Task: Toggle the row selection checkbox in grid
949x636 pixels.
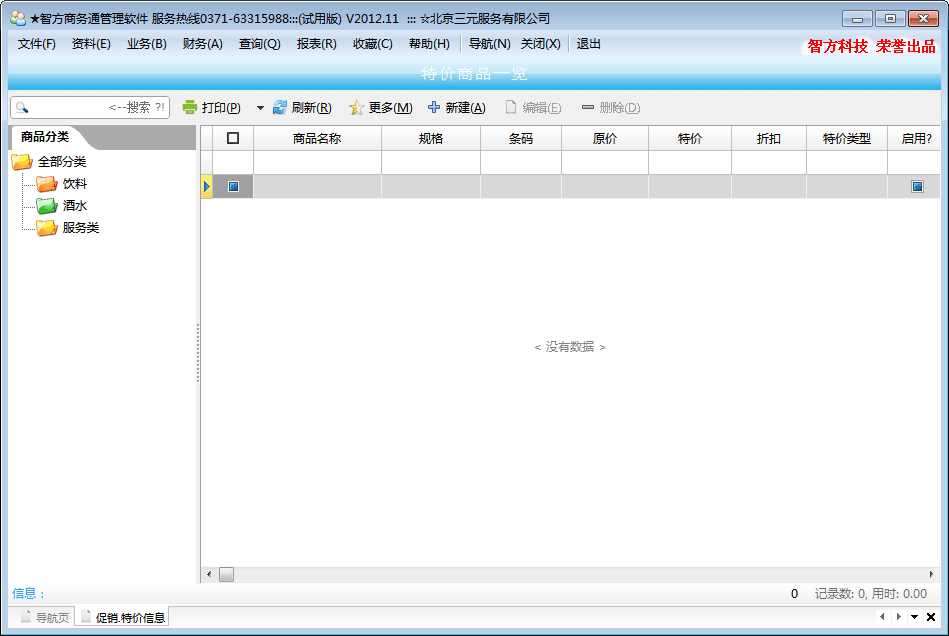Action: pos(233,186)
